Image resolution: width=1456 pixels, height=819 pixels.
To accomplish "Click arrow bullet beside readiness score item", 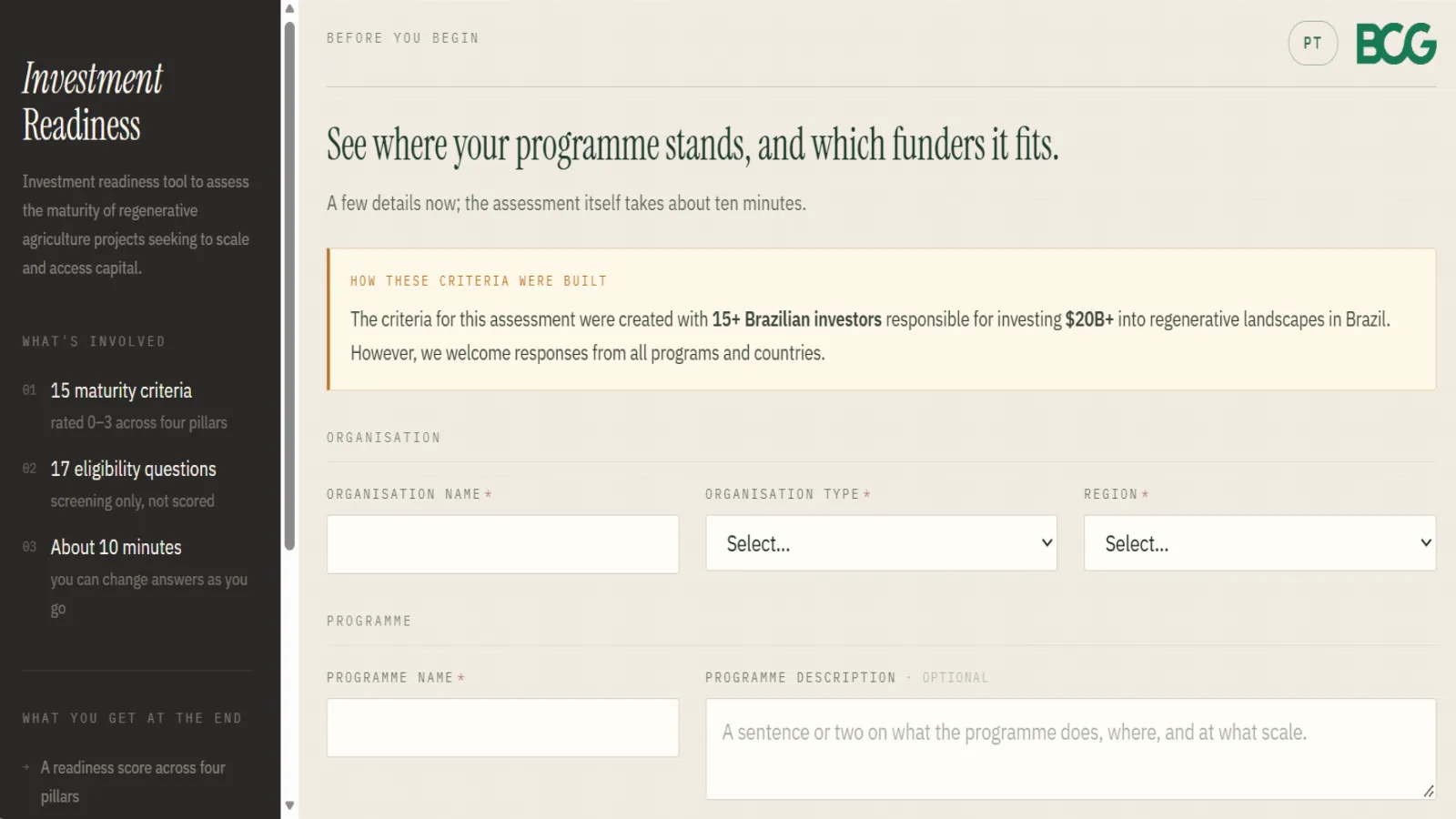I will point(26,767).
